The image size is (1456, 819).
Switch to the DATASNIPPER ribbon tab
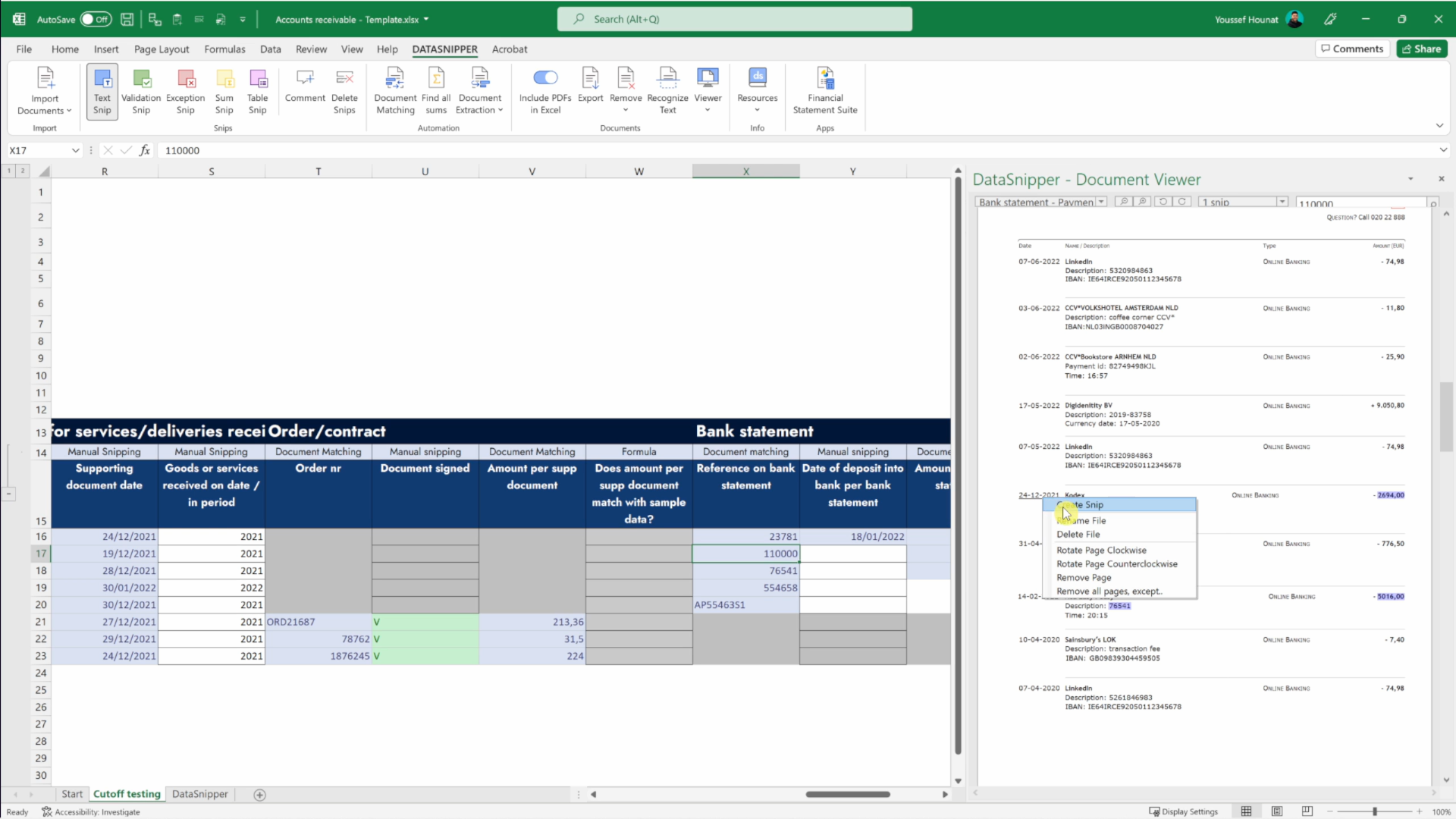445,49
